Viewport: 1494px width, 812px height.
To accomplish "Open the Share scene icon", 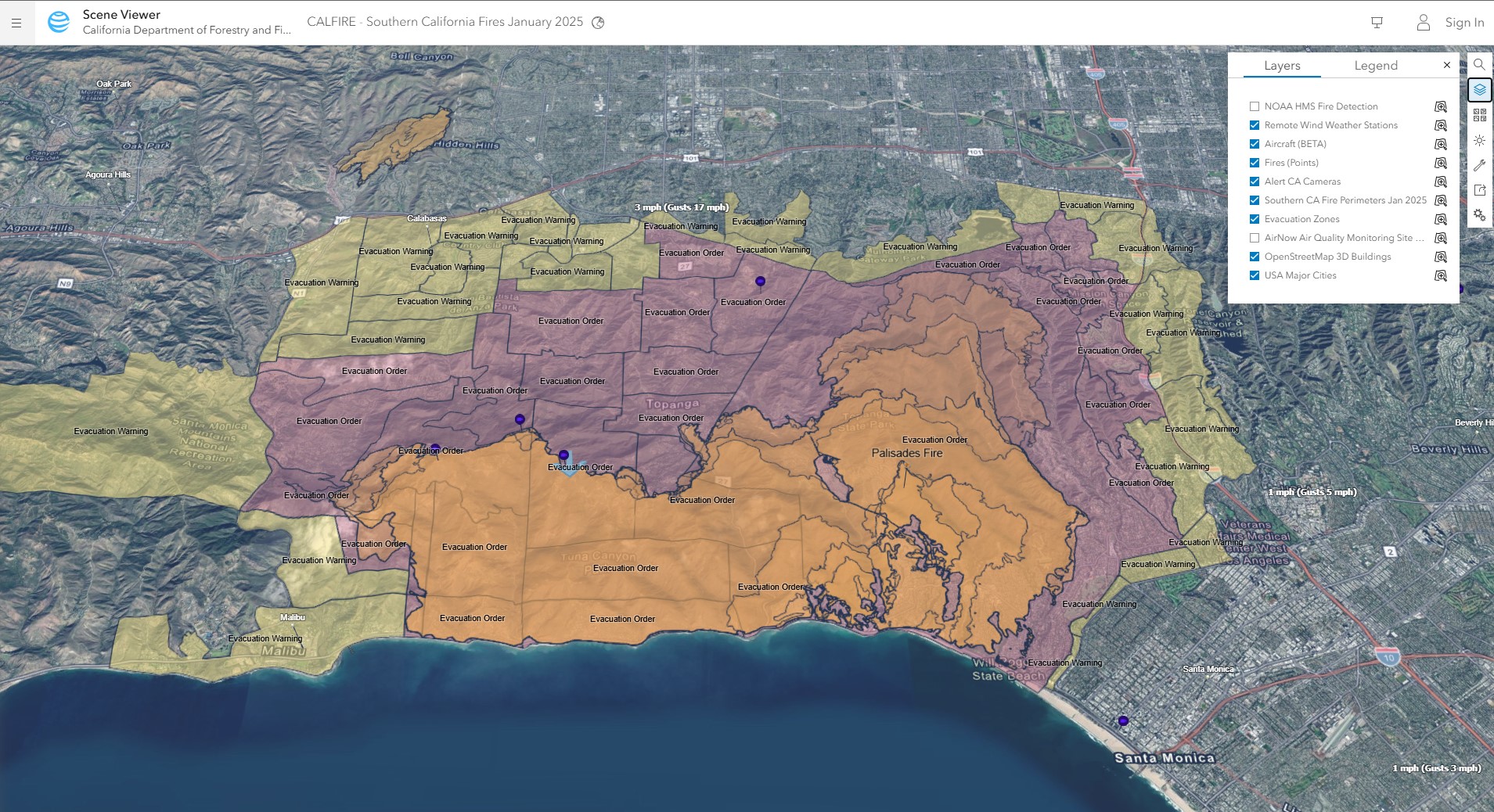I will [1479, 189].
